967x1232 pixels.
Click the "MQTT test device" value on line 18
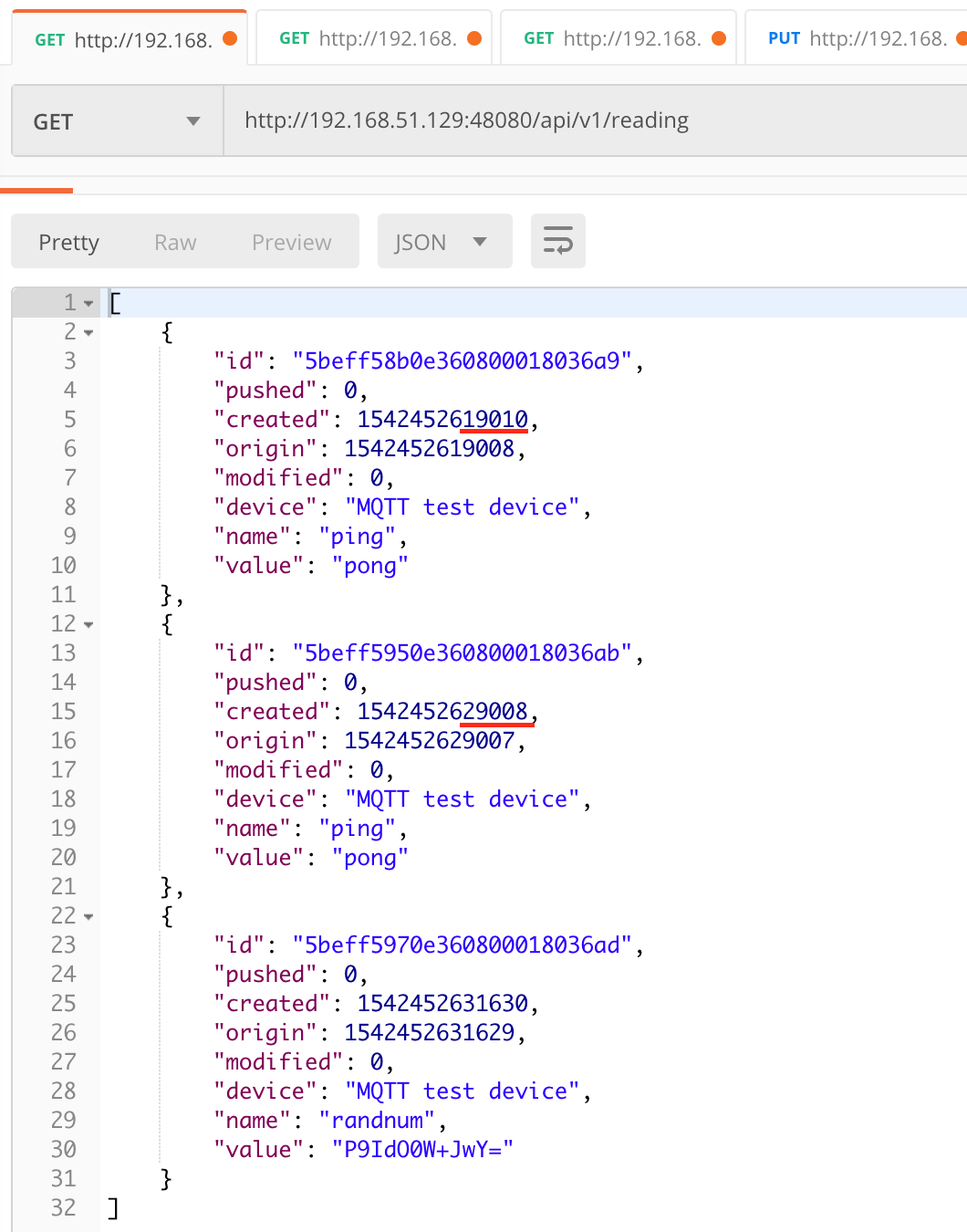[x=463, y=799]
